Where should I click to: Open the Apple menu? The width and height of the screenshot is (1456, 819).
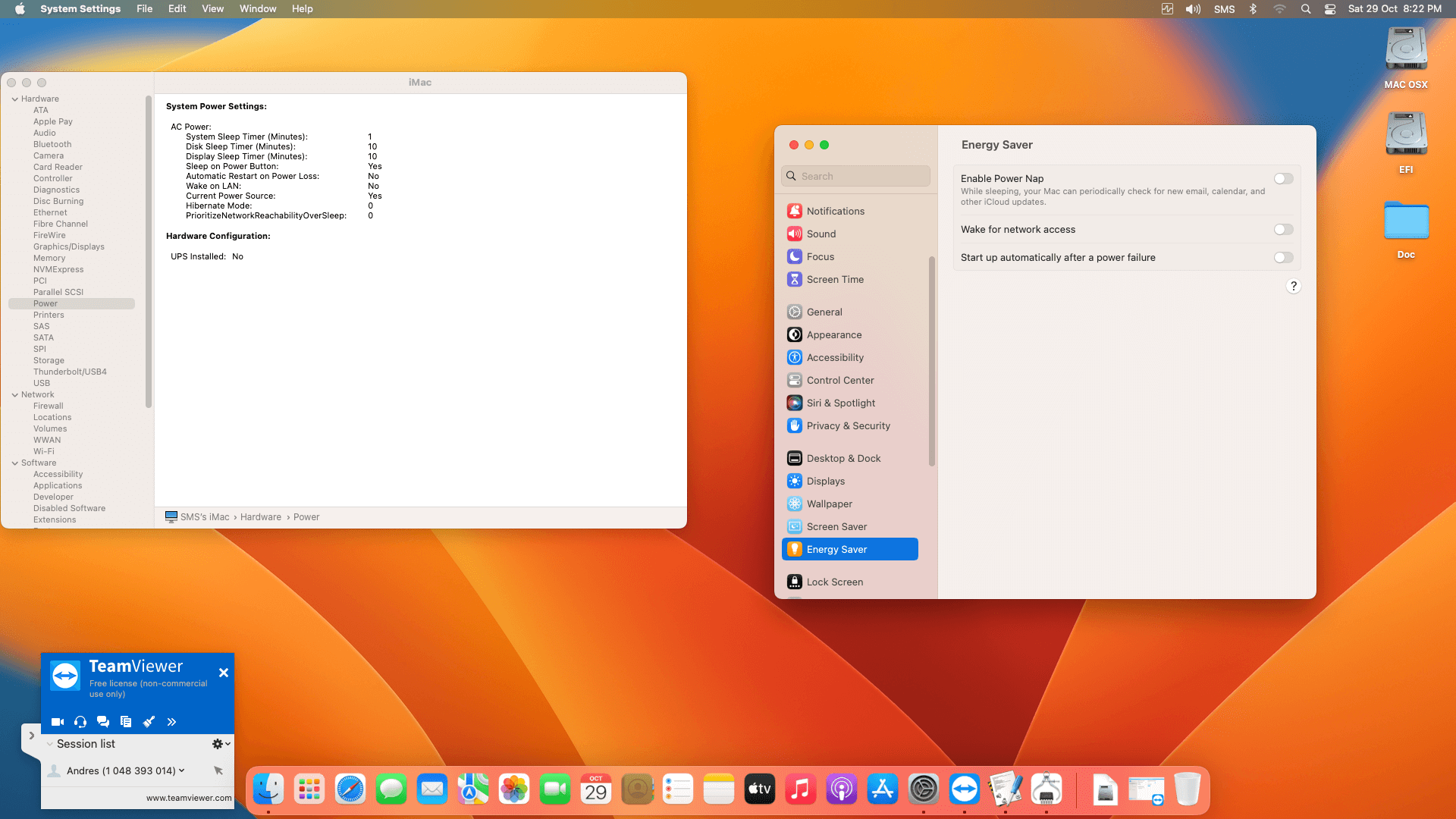click(20, 9)
